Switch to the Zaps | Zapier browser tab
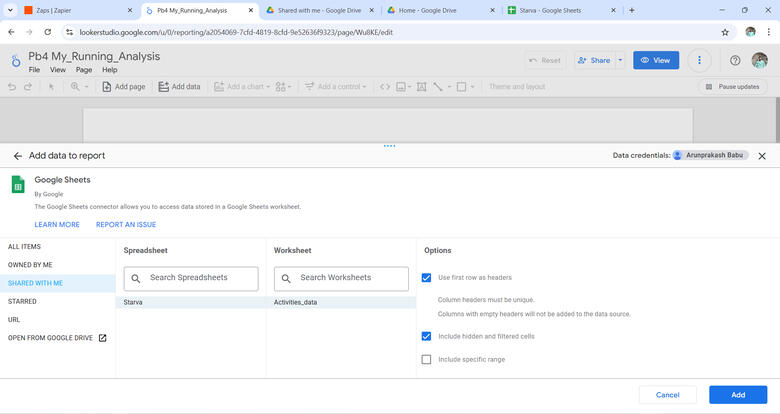Image resolution: width=780 pixels, height=414 pixels. tap(79, 10)
